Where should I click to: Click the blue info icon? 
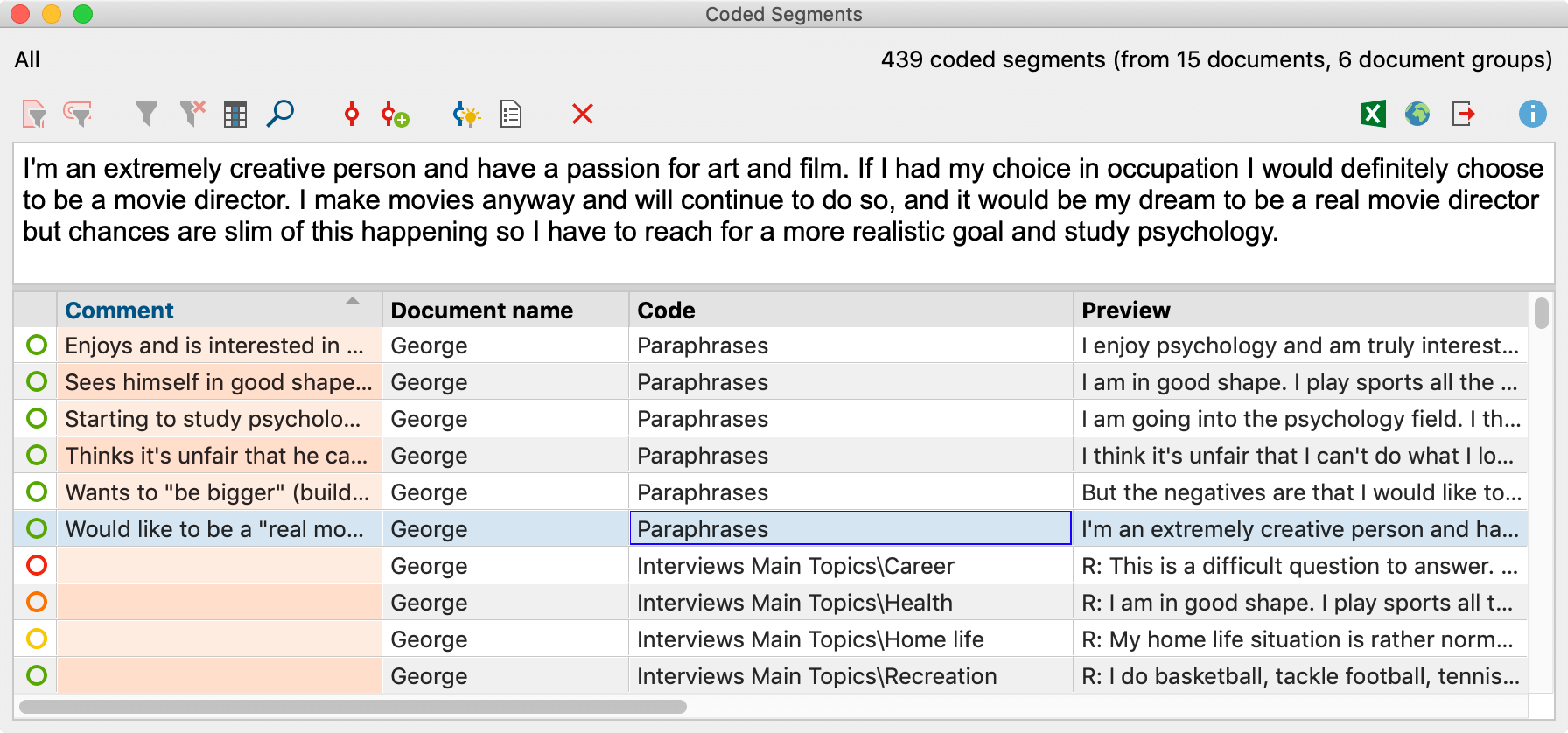(1532, 114)
